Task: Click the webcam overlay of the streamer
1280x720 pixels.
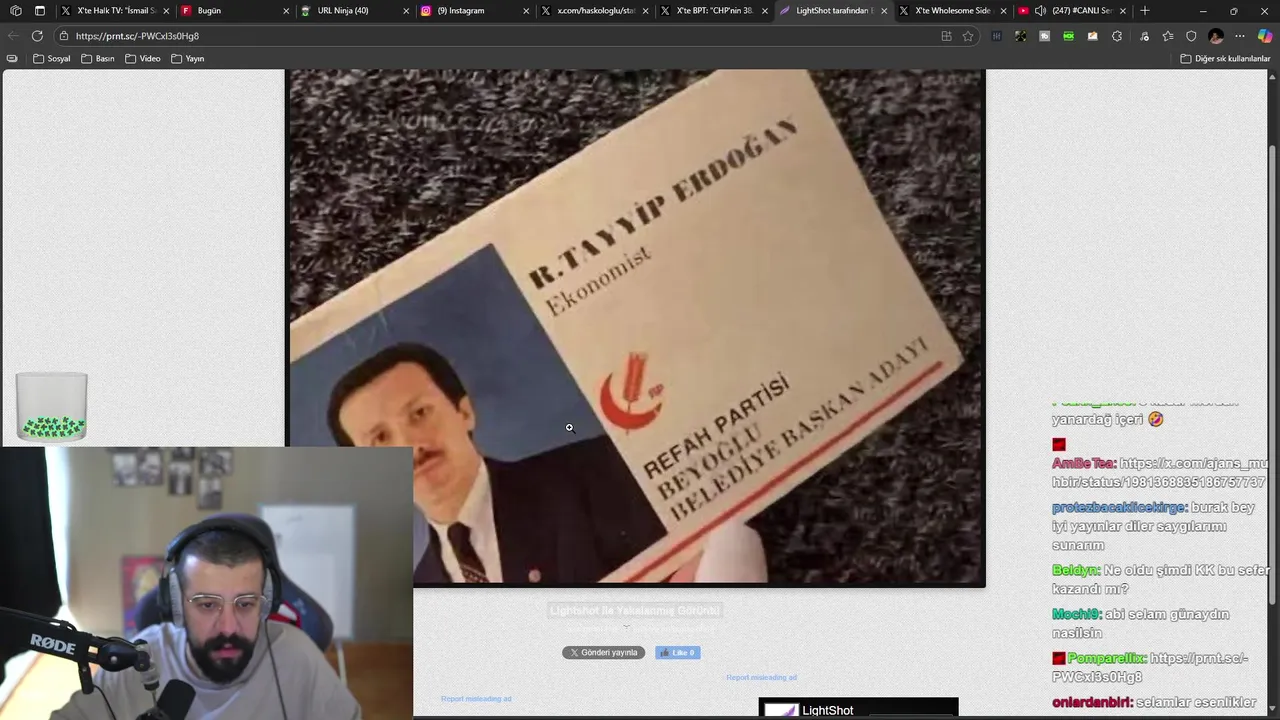Action: [x=207, y=583]
